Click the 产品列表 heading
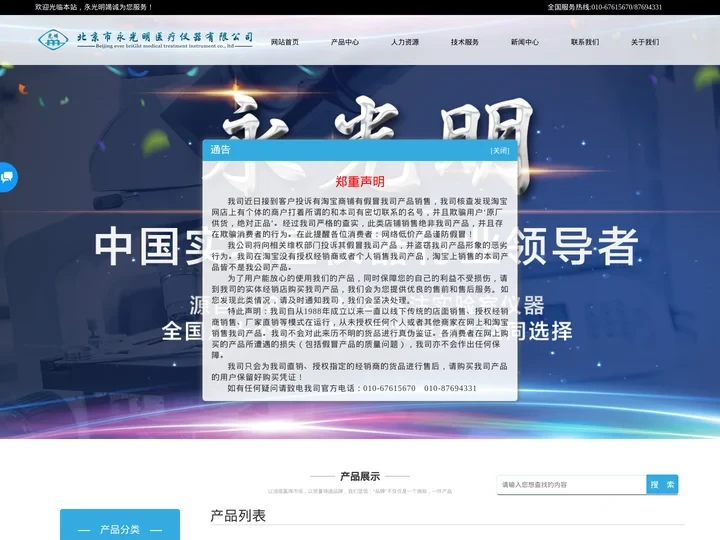 pyautogui.click(x=238, y=516)
